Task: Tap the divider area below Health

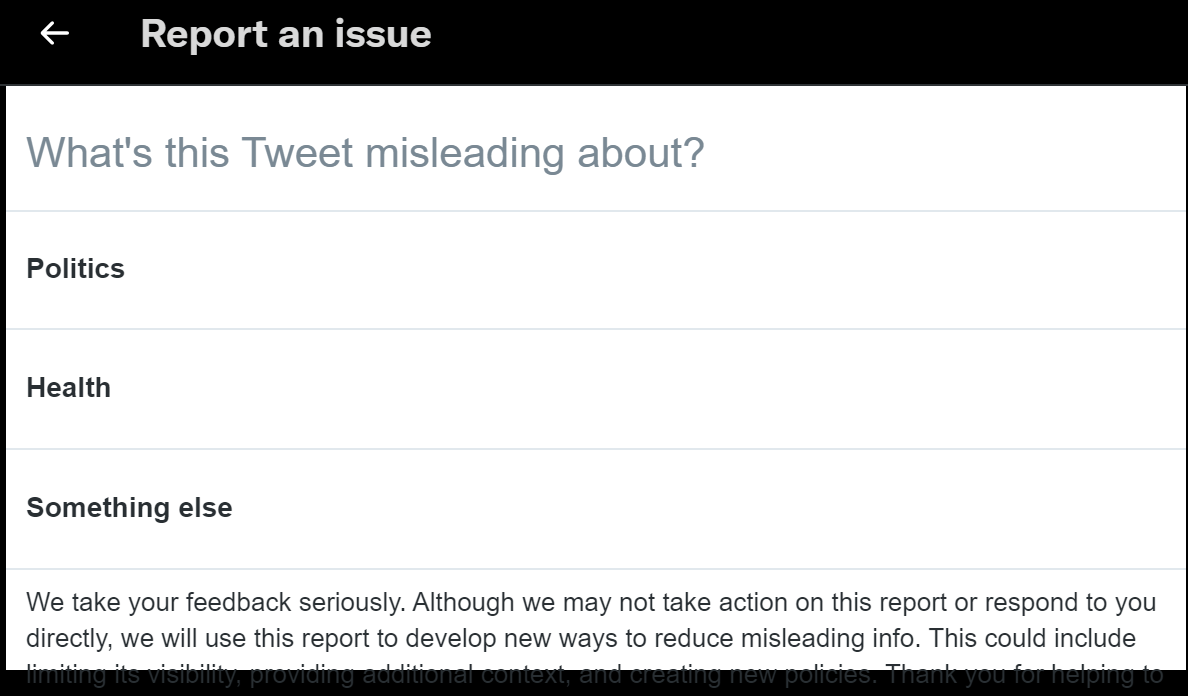Action: (594, 447)
